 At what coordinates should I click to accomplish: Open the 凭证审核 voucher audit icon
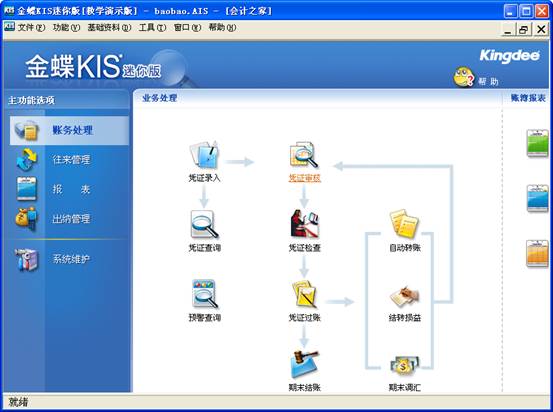tap(304, 154)
